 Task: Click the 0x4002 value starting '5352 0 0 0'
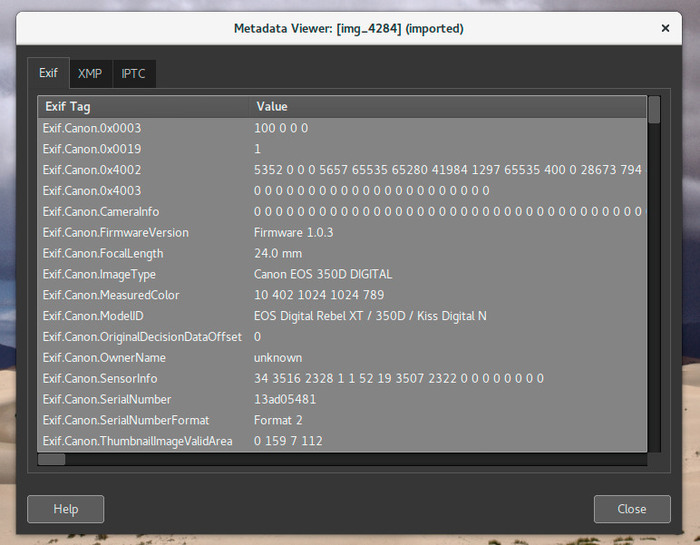[448, 170]
